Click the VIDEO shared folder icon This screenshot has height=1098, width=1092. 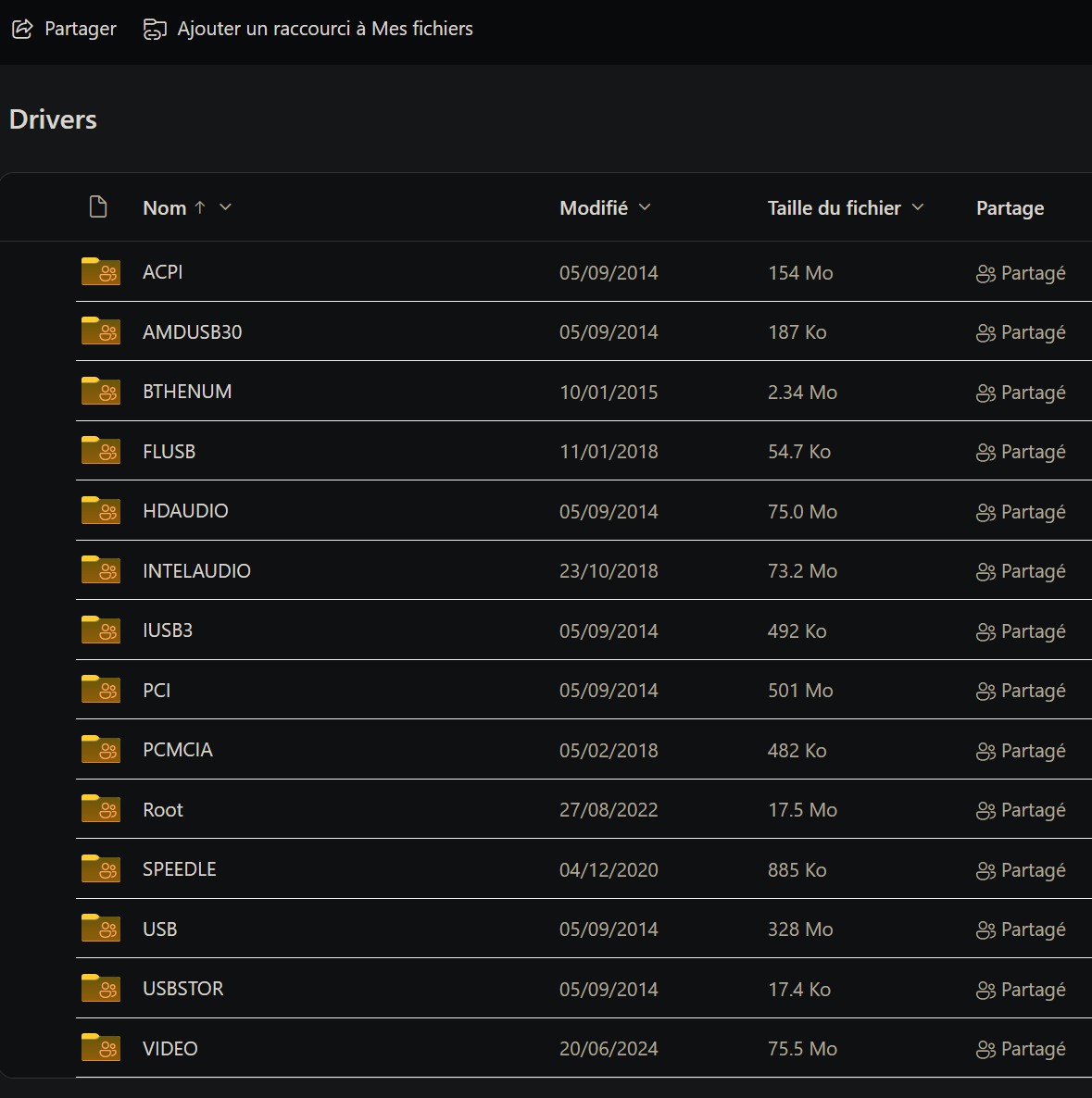point(101,1048)
